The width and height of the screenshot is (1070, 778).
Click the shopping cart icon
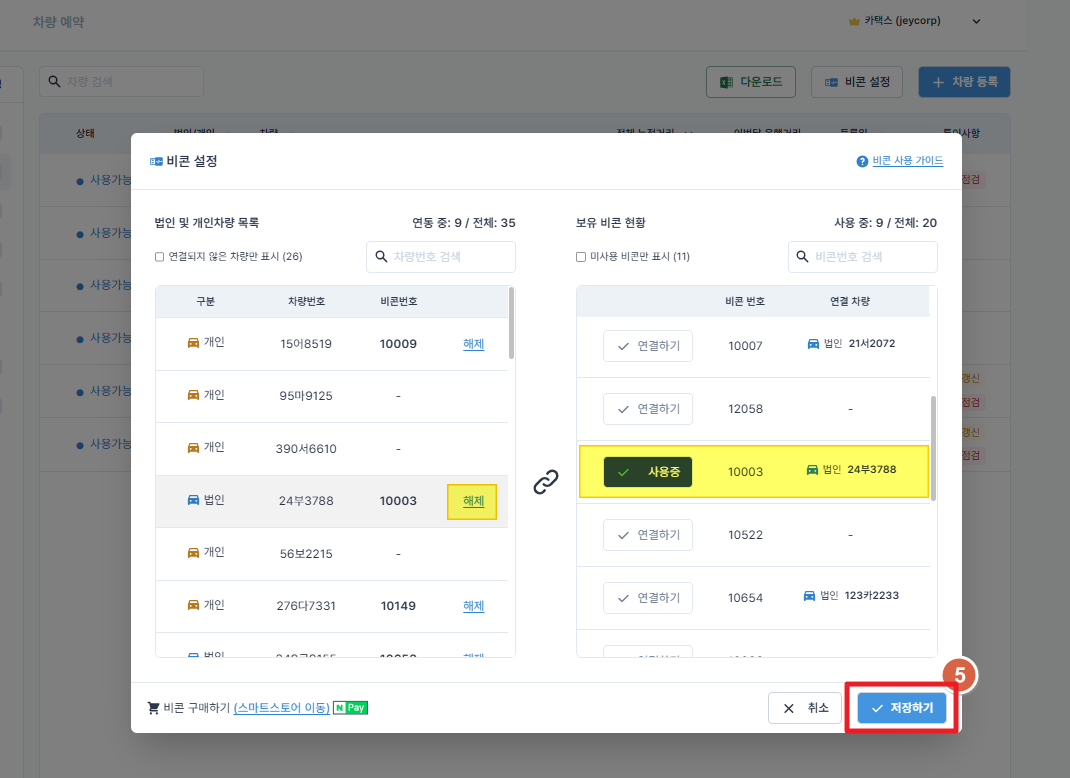154,708
